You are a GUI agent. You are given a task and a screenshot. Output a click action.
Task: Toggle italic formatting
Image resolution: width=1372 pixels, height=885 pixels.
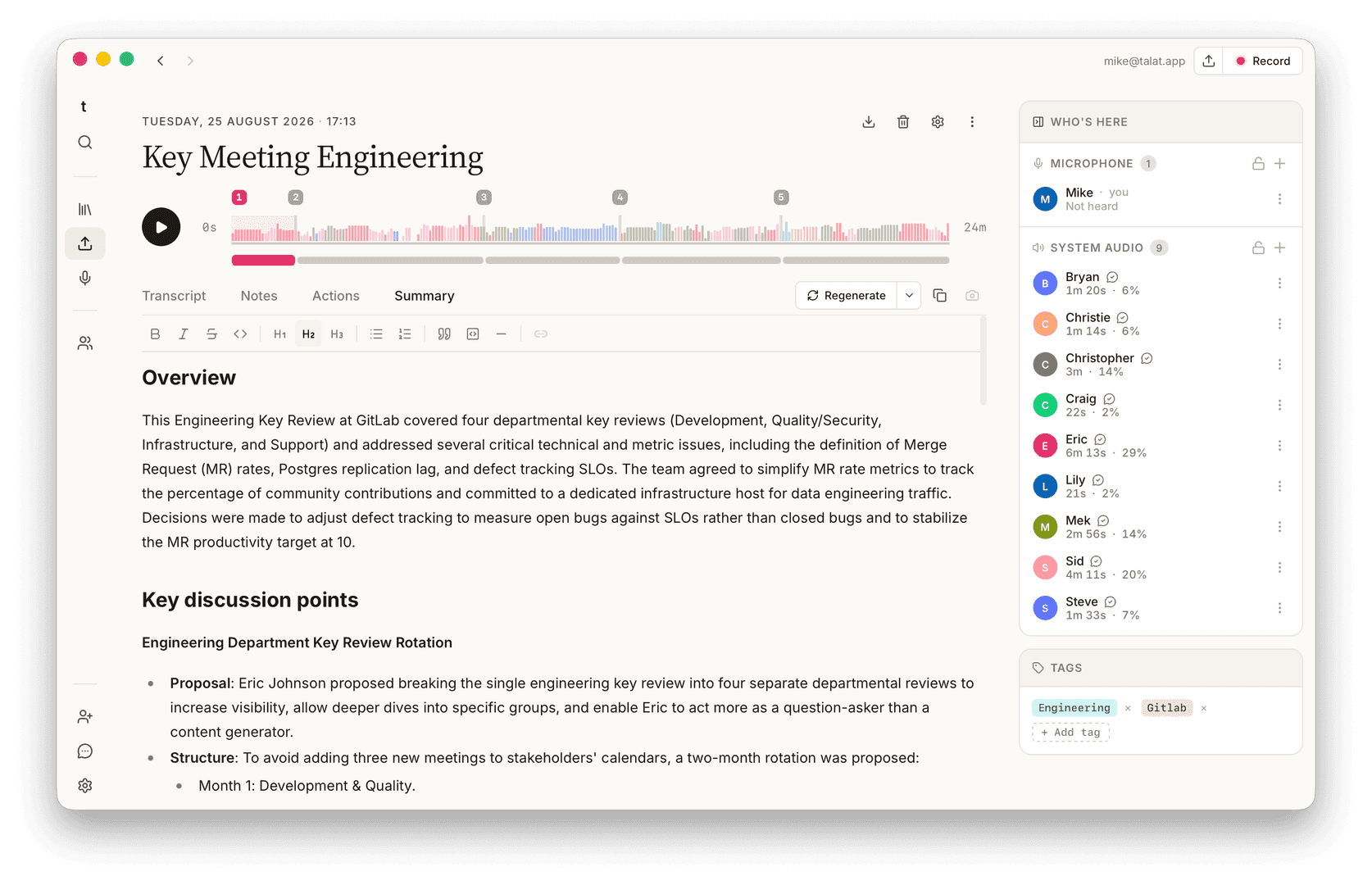point(184,334)
